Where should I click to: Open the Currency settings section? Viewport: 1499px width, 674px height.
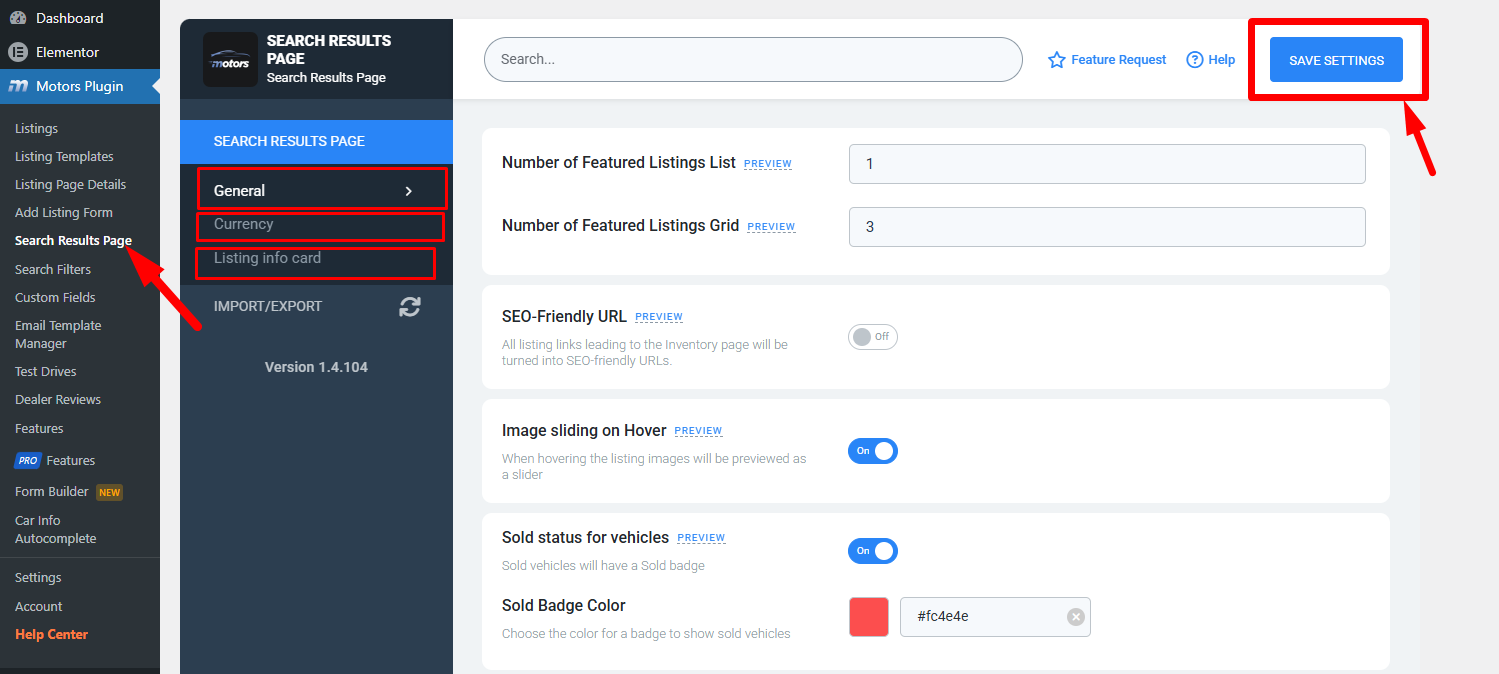(244, 224)
